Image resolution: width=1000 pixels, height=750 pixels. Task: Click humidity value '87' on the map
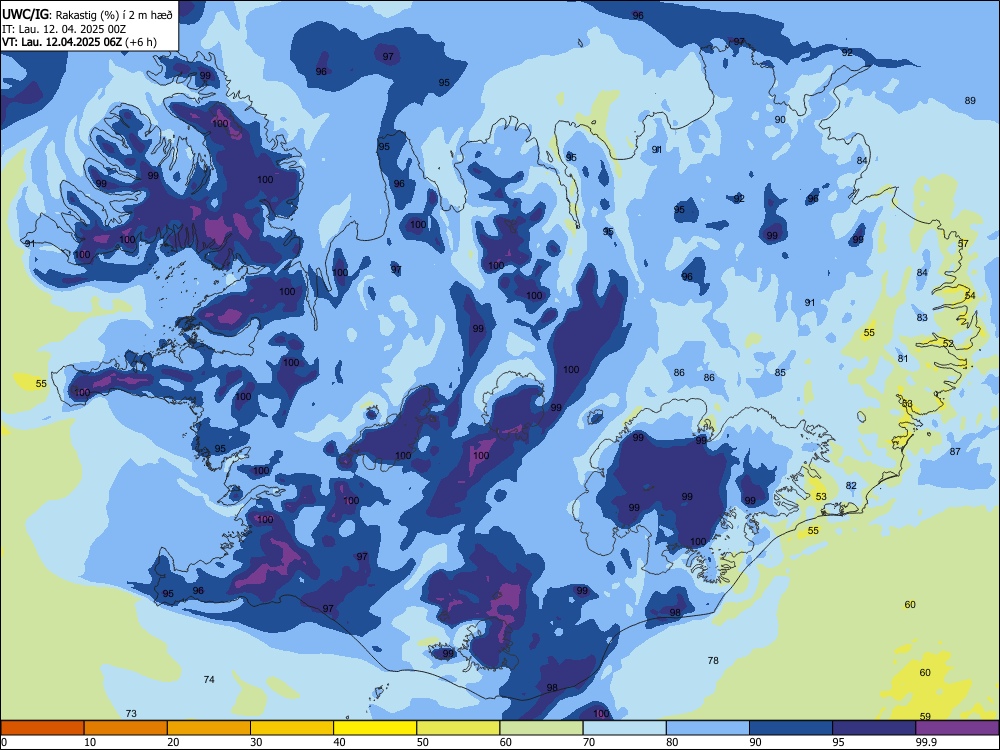(x=955, y=452)
